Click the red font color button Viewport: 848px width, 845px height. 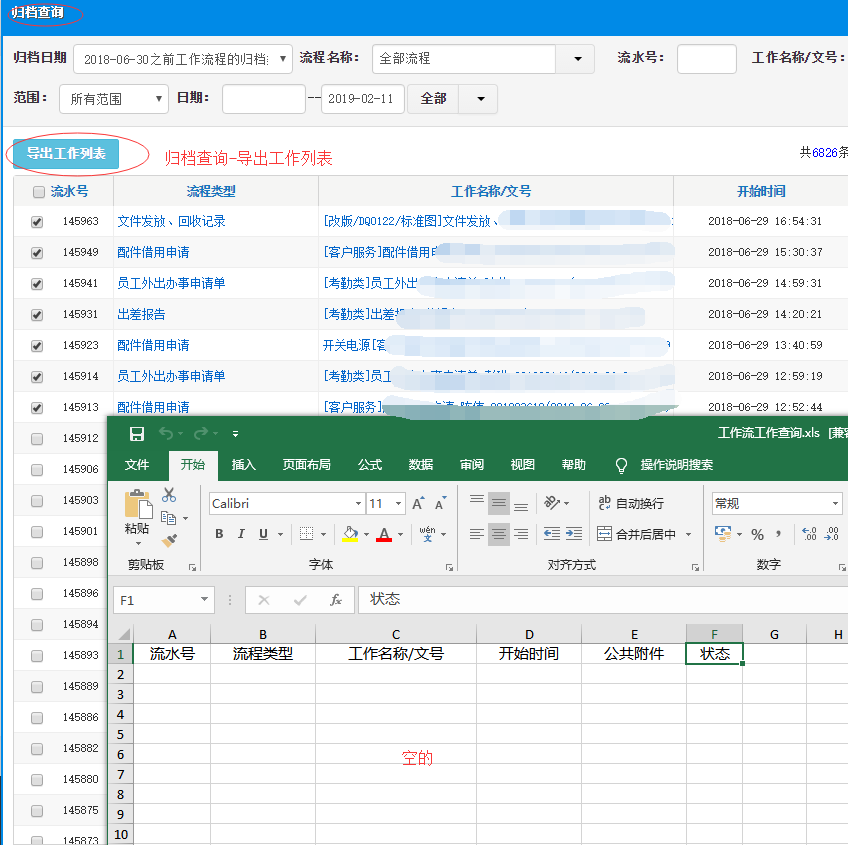pos(383,534)
